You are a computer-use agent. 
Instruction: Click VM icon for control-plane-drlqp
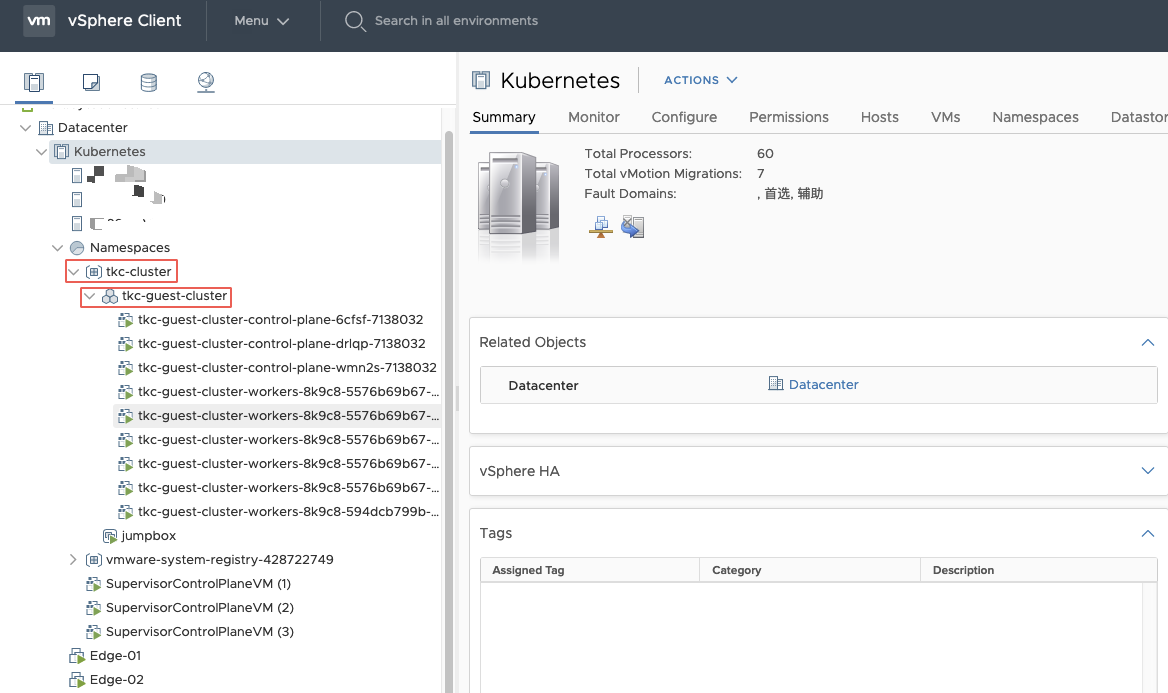point(125,344)
